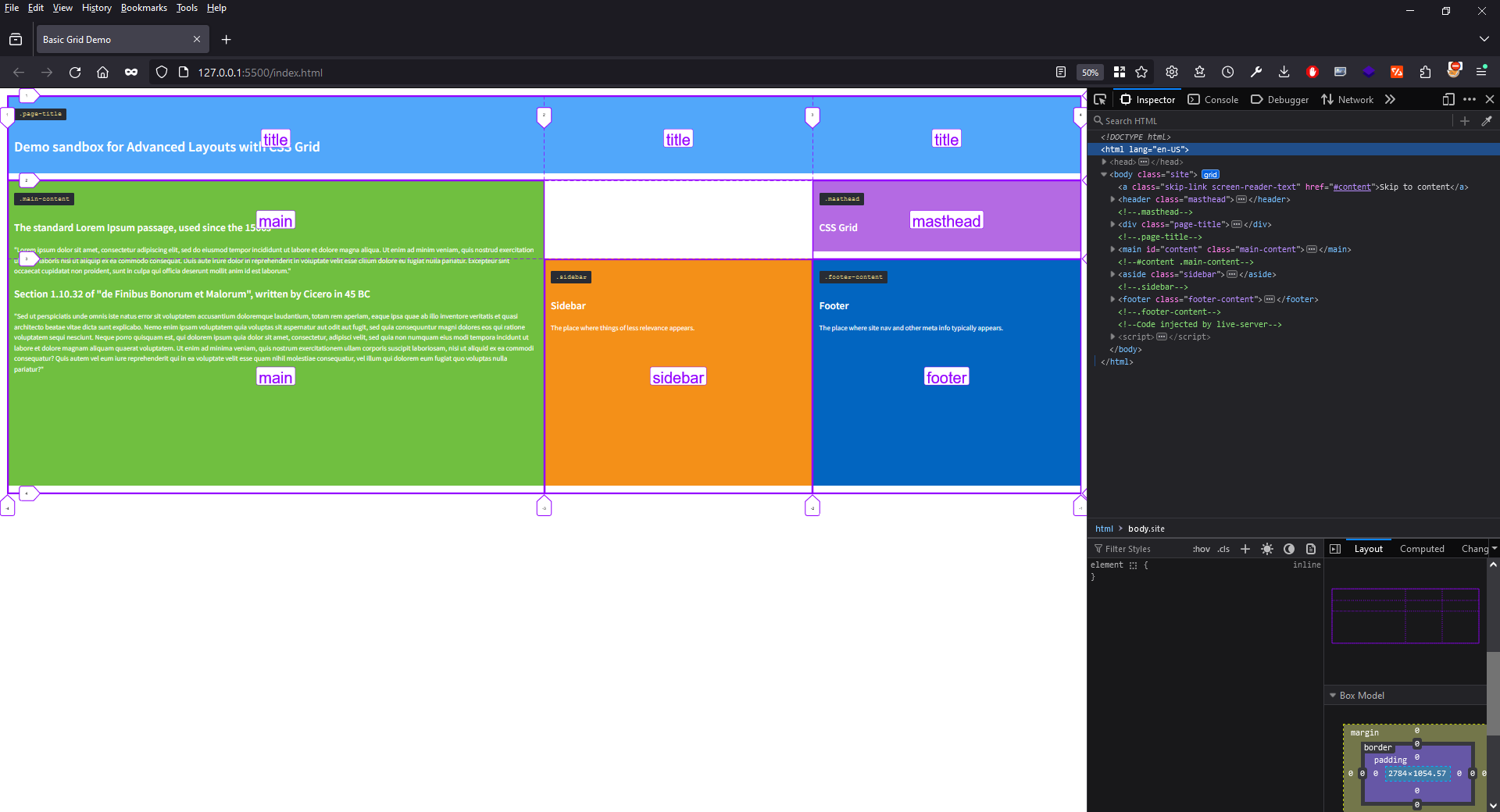The width and height of the screenshot is (1500, 812).
Task: Expand the main#content node
Action: [x=1112, y=249]
